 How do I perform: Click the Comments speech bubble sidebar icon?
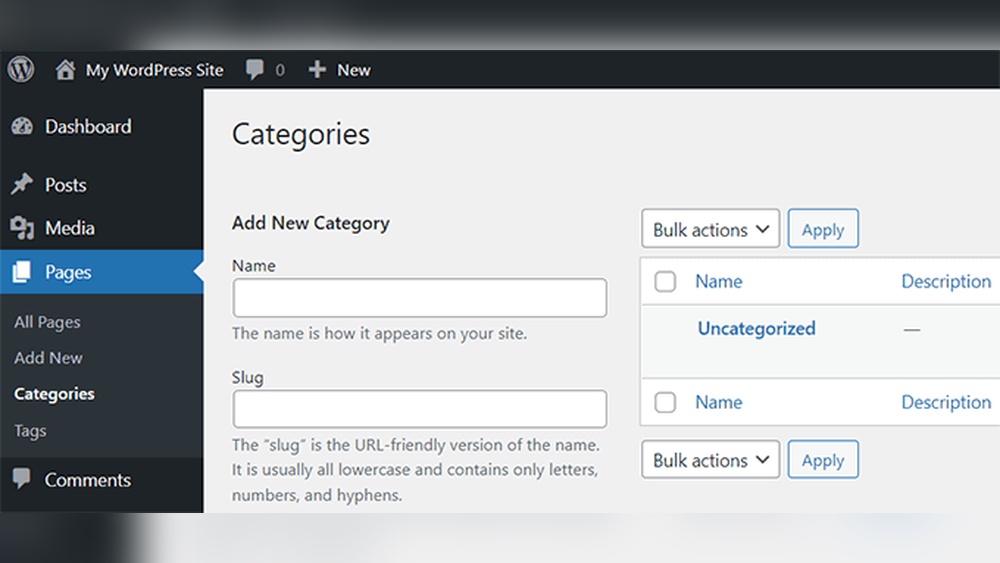coord(22,479)
